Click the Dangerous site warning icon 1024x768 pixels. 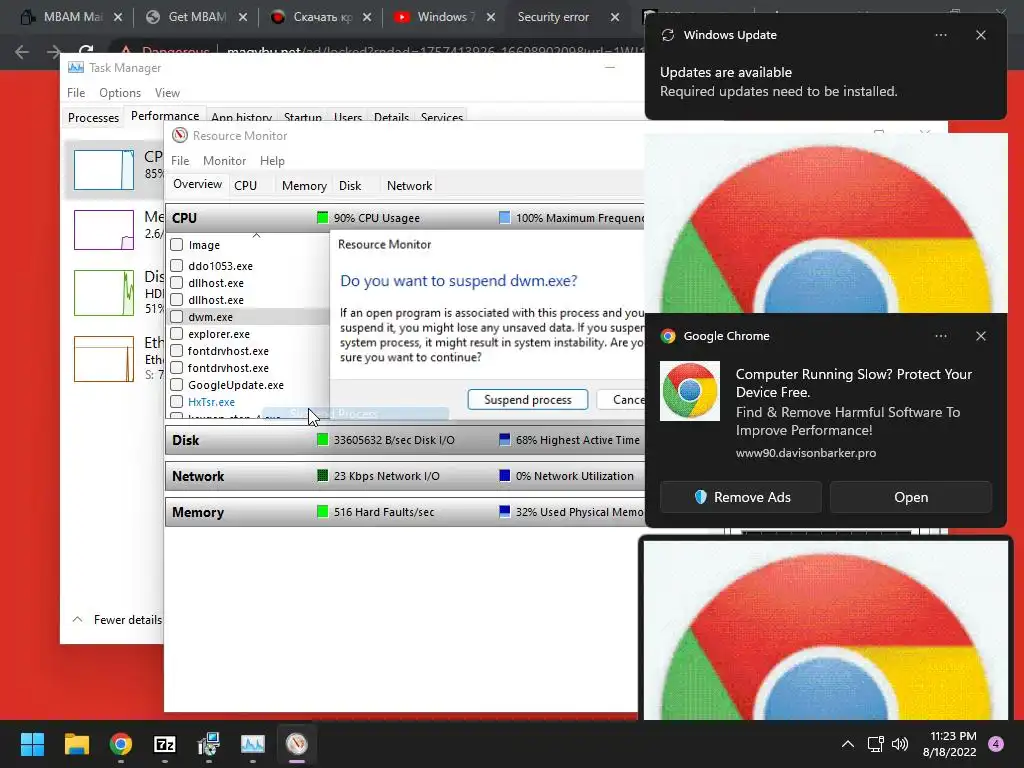coord(126,51)
